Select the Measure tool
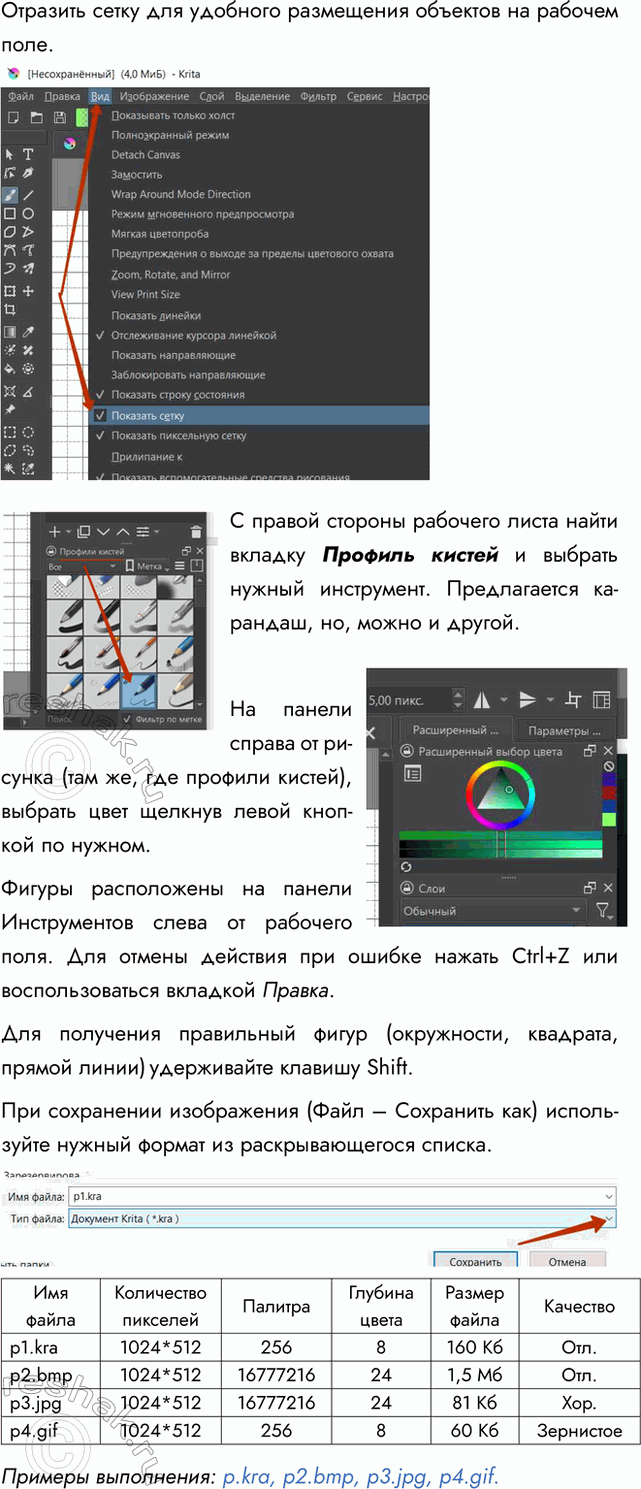The height and width of the screenshot is (1489, 641). tap(29, 391)
